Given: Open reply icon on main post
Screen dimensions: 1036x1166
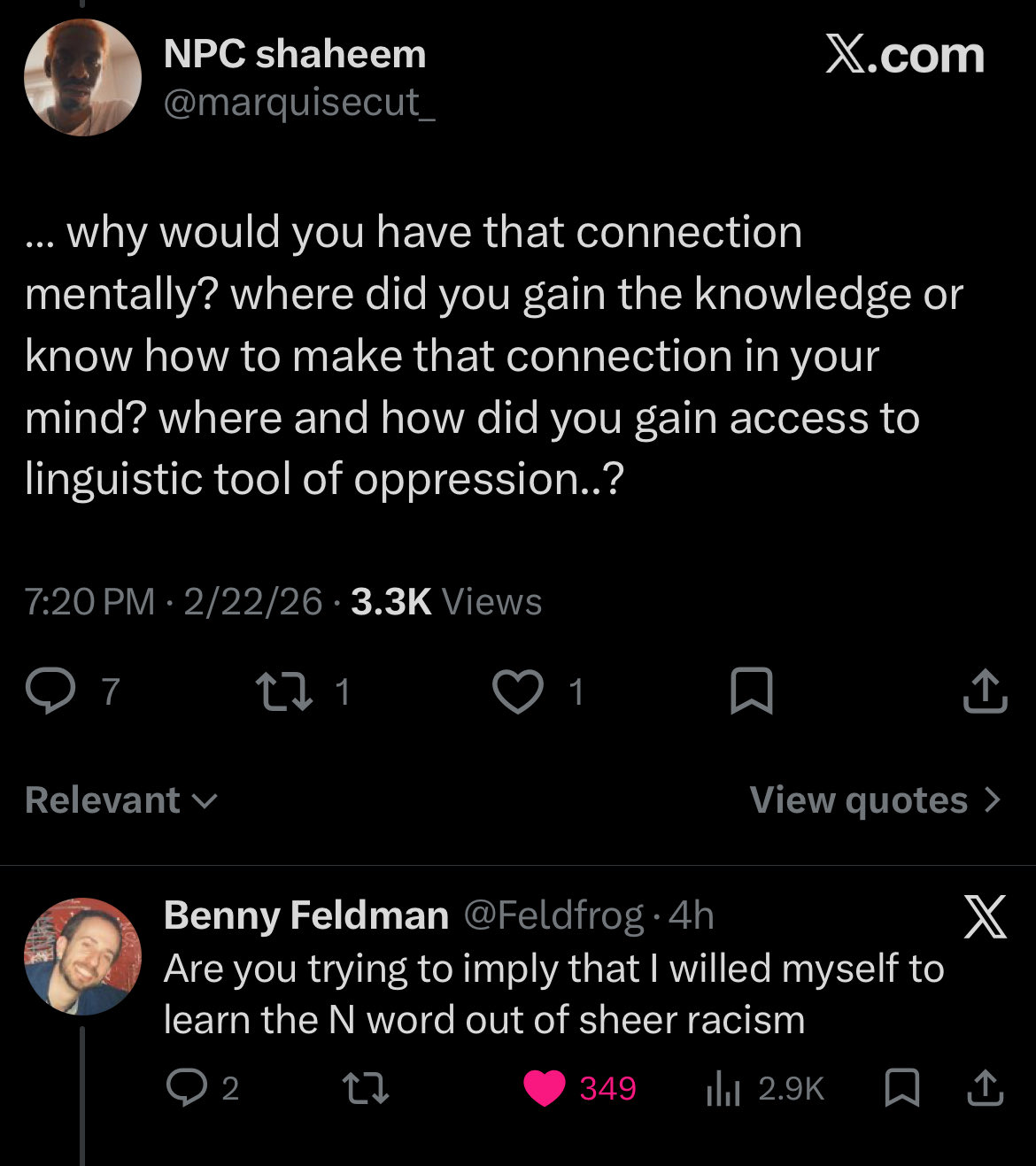Looking at the screenshot, I should tap(51, 691).
